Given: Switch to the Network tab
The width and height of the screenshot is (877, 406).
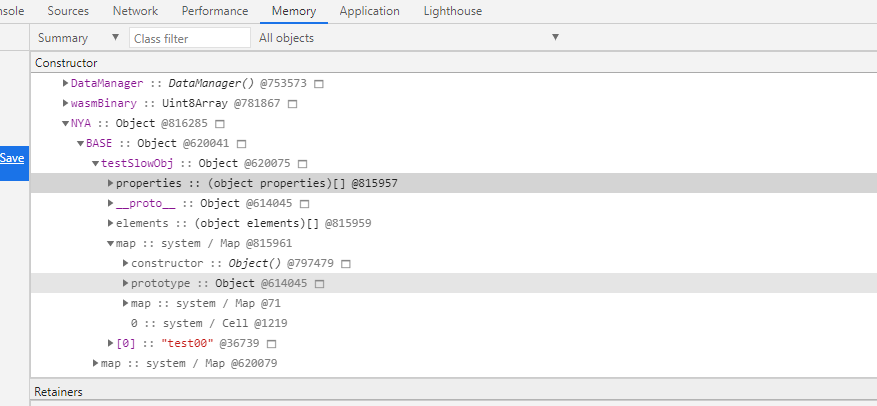Looking at the screenshot, I should [135, 11].
